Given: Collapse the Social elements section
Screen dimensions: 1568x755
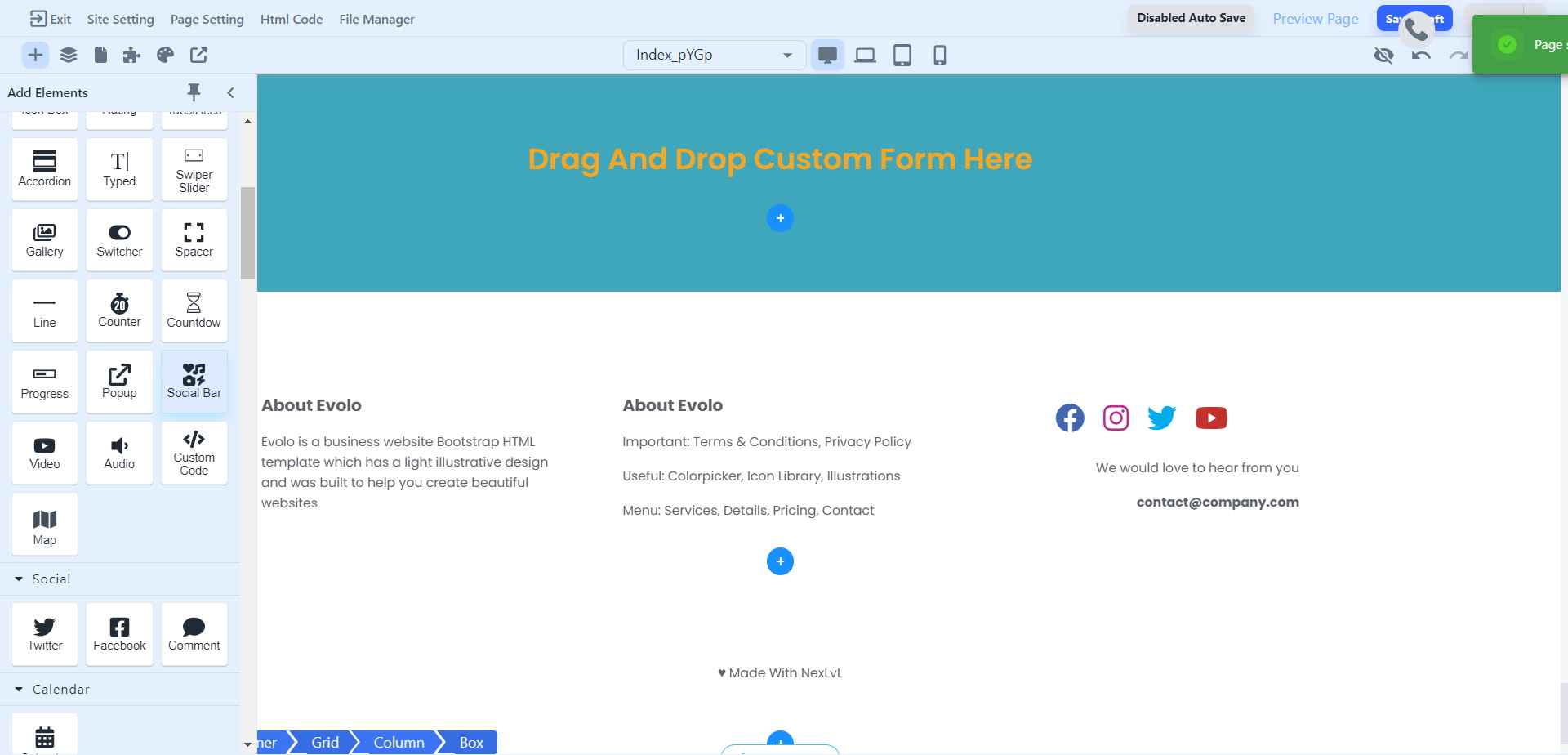Looking at the screenshot, I should (x=18, y=578).
